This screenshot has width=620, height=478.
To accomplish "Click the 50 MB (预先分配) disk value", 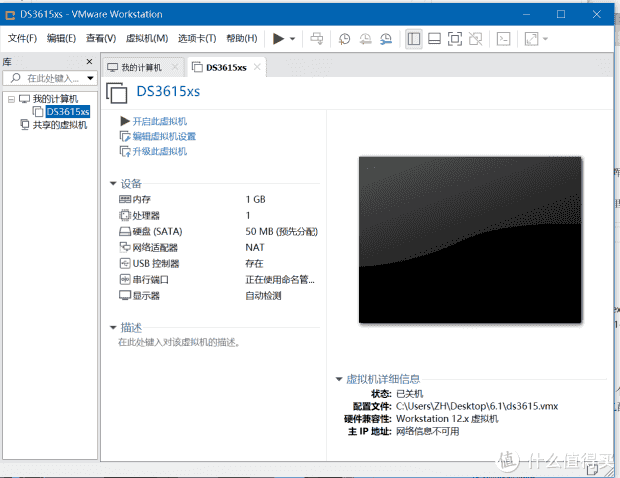I will coord(282,231).
